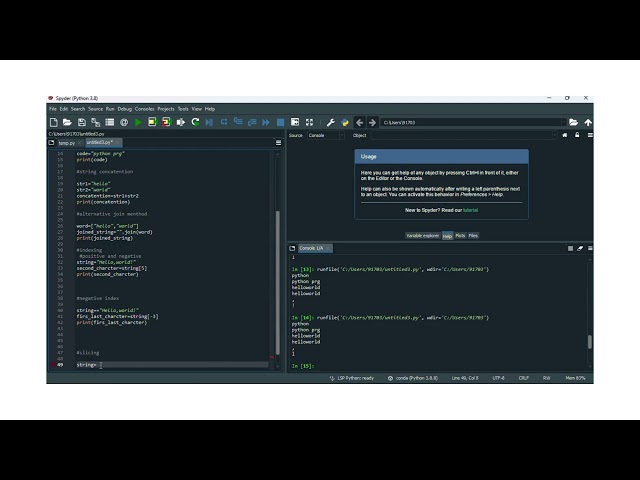Image resolution: width=640 pixels, height=480 pixels.
Task: Click LSP Python: ready status
Action: coord(352,378)
